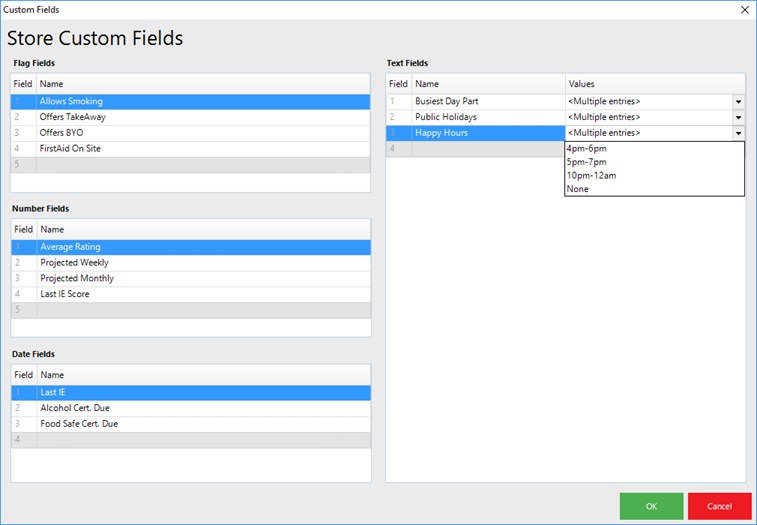Image resolution: width=757 pixels, height=525 pixels.
Task: Select the 10pm-12am dropdown entry
Action: [x=590, y=175]
